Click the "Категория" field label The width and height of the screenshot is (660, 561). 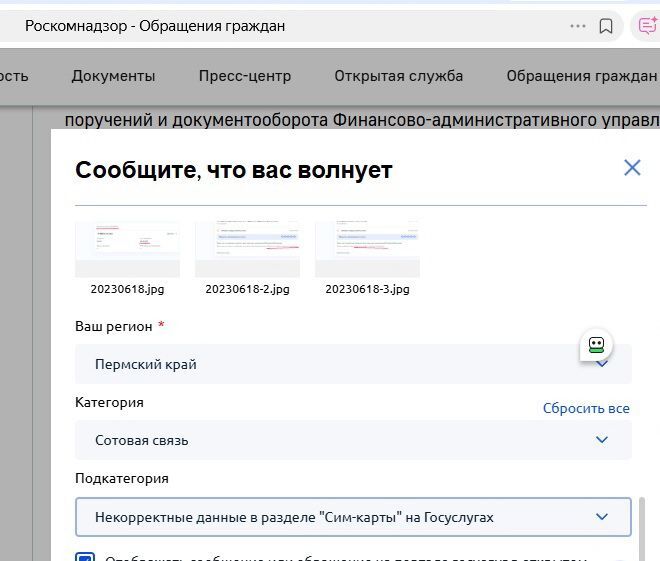109,402
